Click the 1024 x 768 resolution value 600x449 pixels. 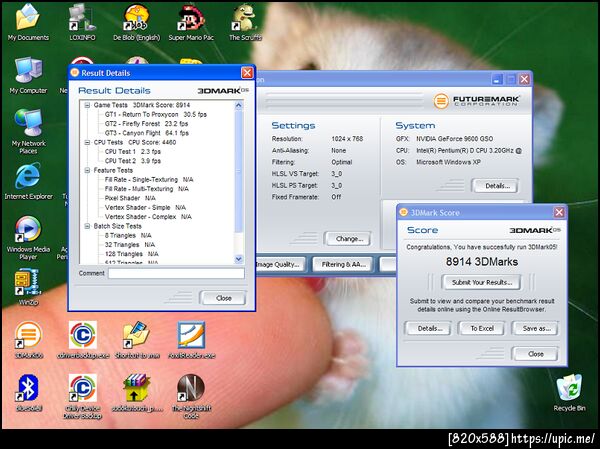[347, 139]
